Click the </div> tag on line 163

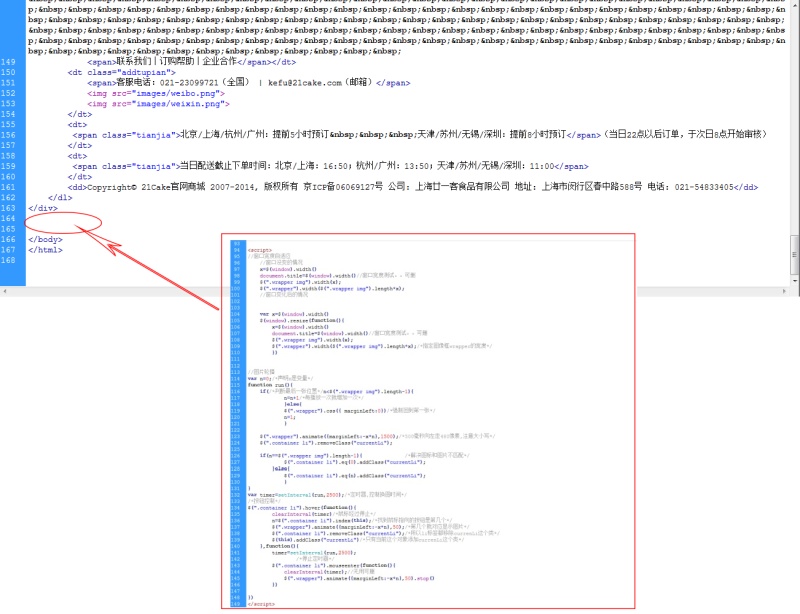(x=43, y=208)
